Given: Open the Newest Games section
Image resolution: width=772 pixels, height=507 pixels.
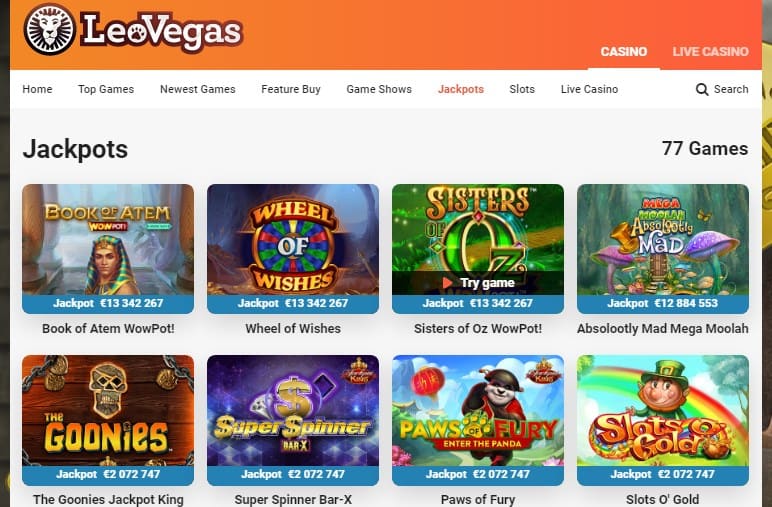Looking at the screenshot, I should click(x=197, y=89).
